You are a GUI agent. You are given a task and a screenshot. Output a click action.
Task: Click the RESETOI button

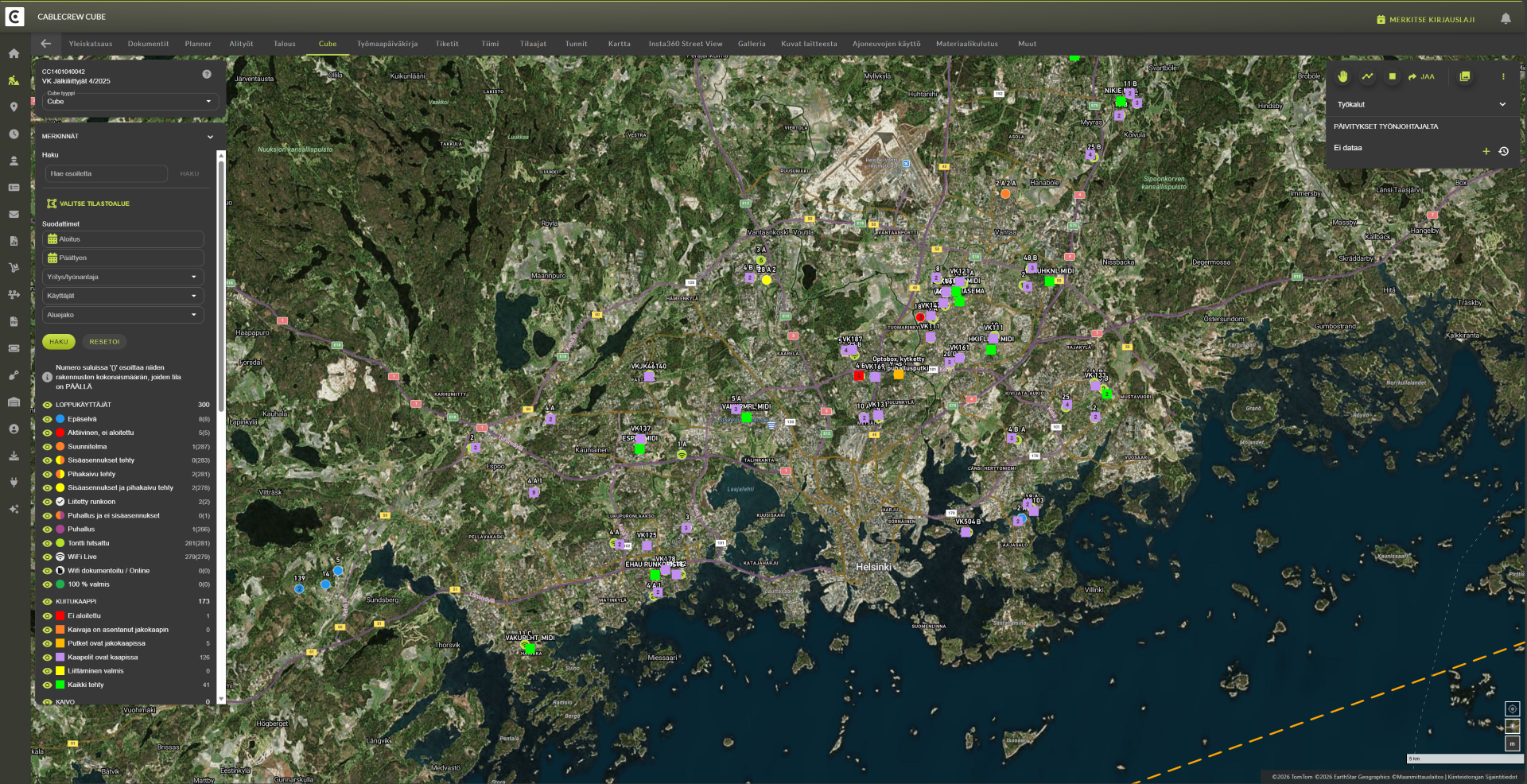(104, 342)
